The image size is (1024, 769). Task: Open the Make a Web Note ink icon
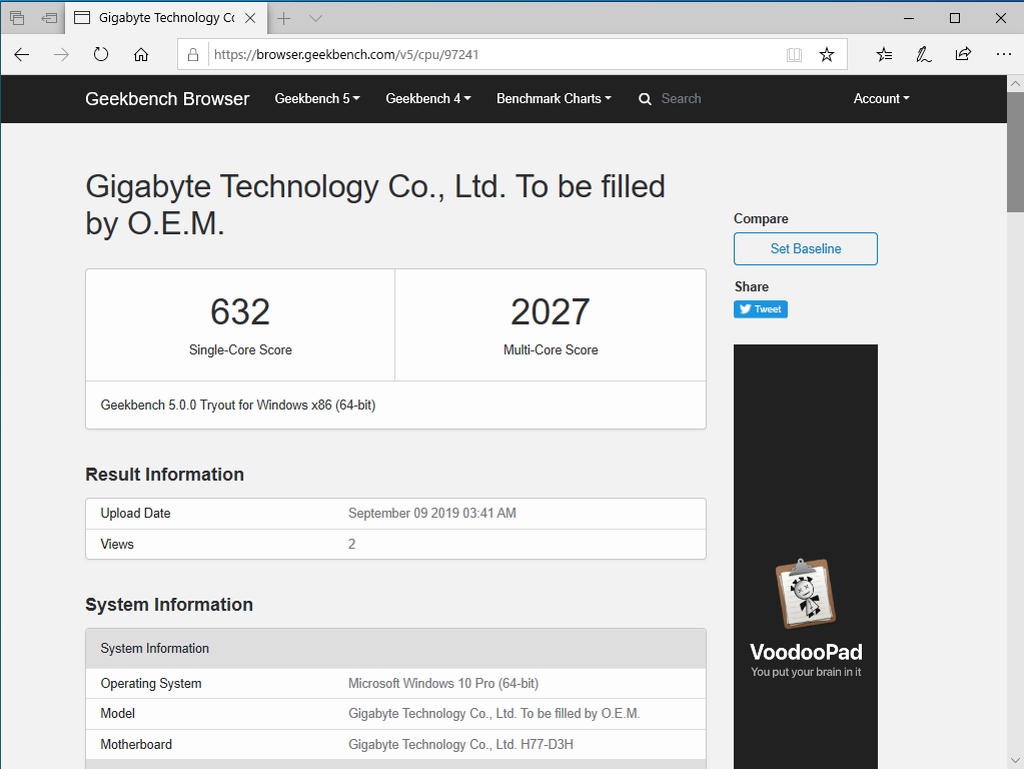[x=923, y=55]
